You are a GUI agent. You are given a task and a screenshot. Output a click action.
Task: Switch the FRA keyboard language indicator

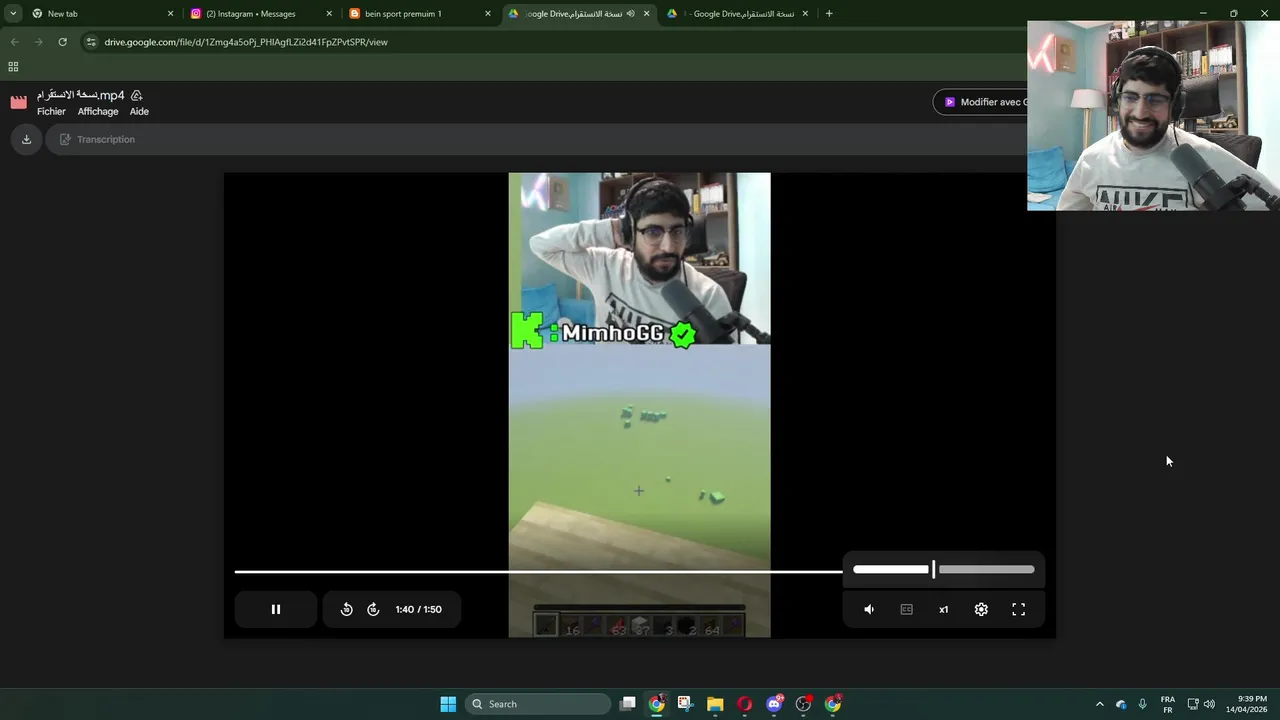point(1167,704)
